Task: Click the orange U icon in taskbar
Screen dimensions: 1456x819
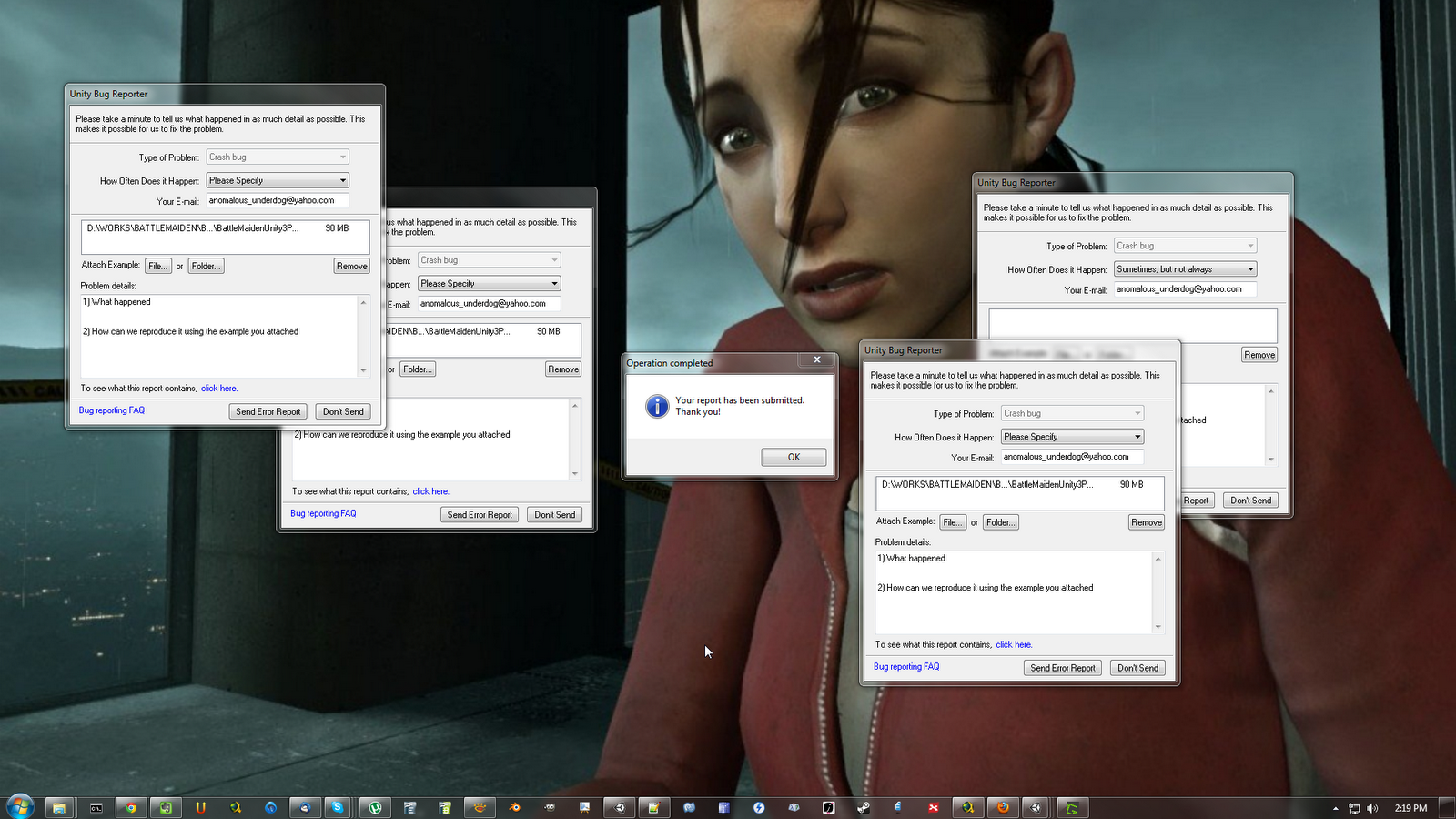Action: pyautogui.click(x=201, y=807)
